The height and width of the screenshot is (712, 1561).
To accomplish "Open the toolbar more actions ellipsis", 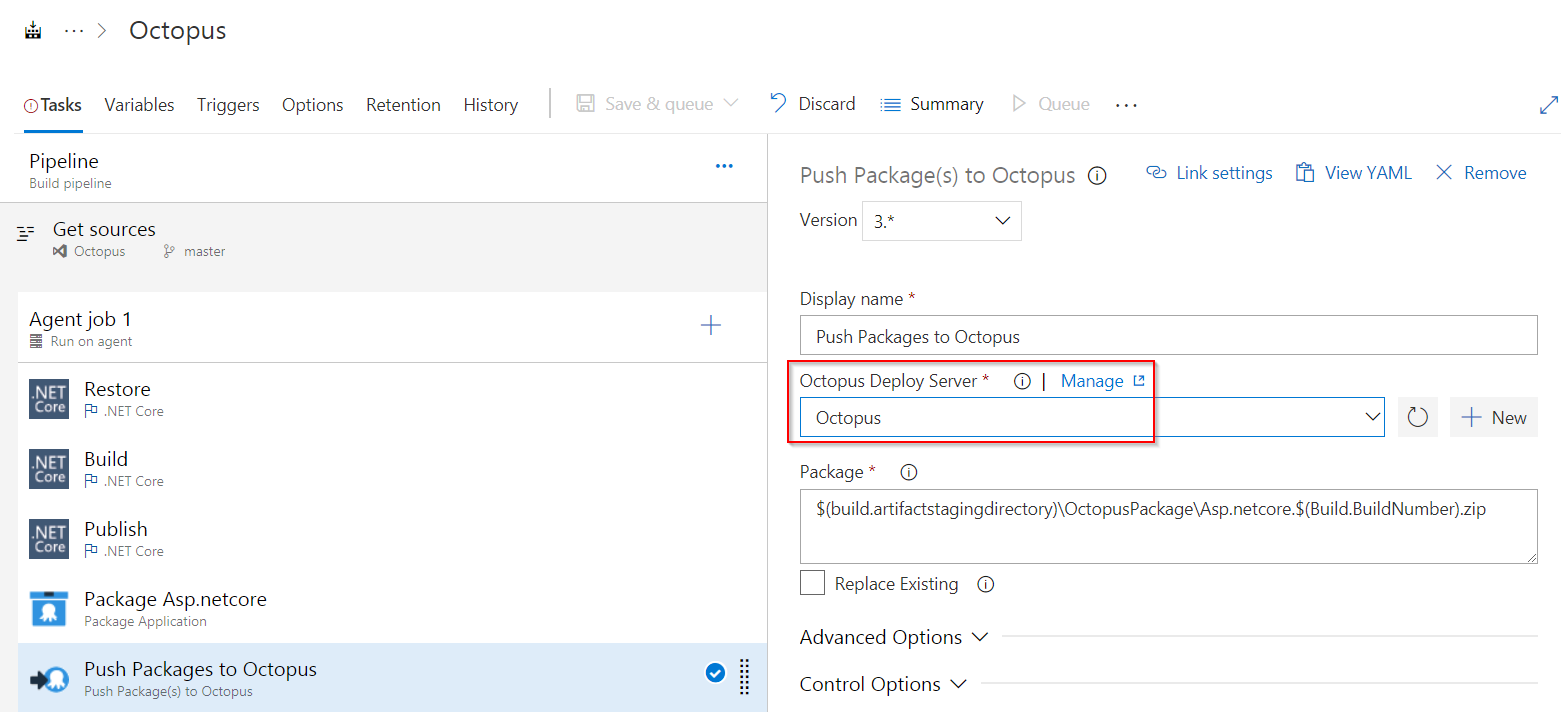I will pos(1127,105).
